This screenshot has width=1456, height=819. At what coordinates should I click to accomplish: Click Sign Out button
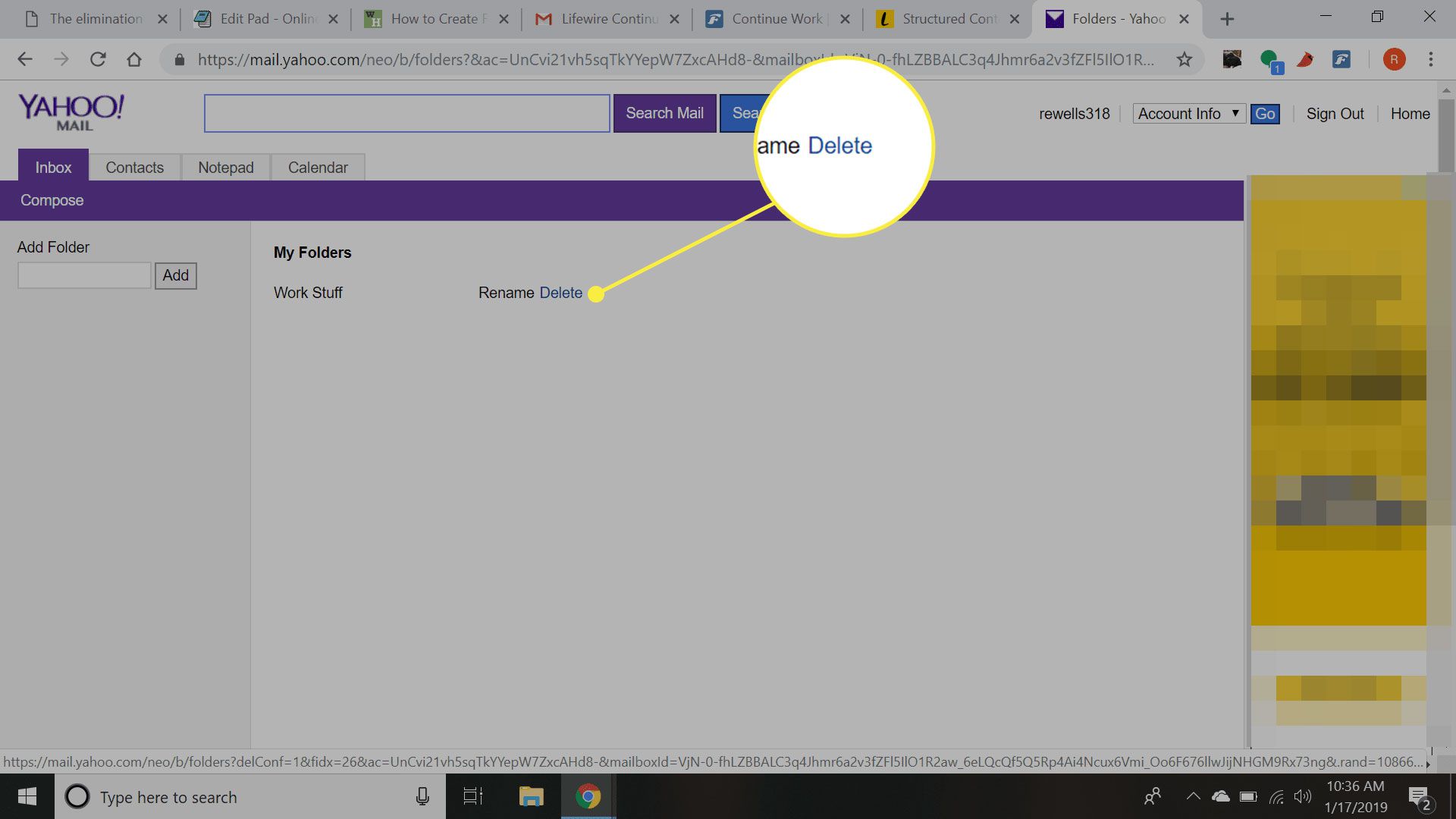coord(1335,112)
